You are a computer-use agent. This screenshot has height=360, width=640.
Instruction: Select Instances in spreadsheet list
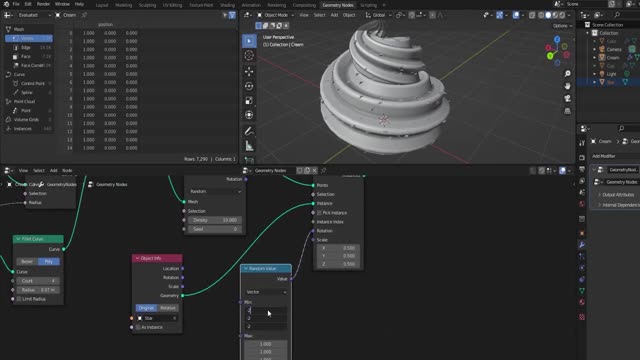(x=29, y=129)
